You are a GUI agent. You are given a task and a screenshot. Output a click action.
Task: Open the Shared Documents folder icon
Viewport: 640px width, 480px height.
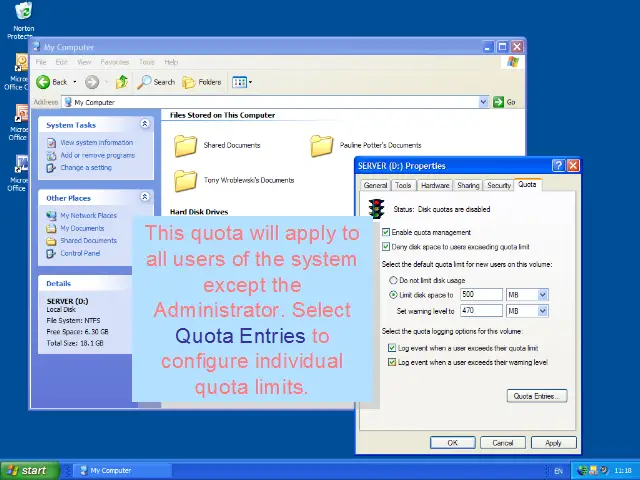(186, 146)
